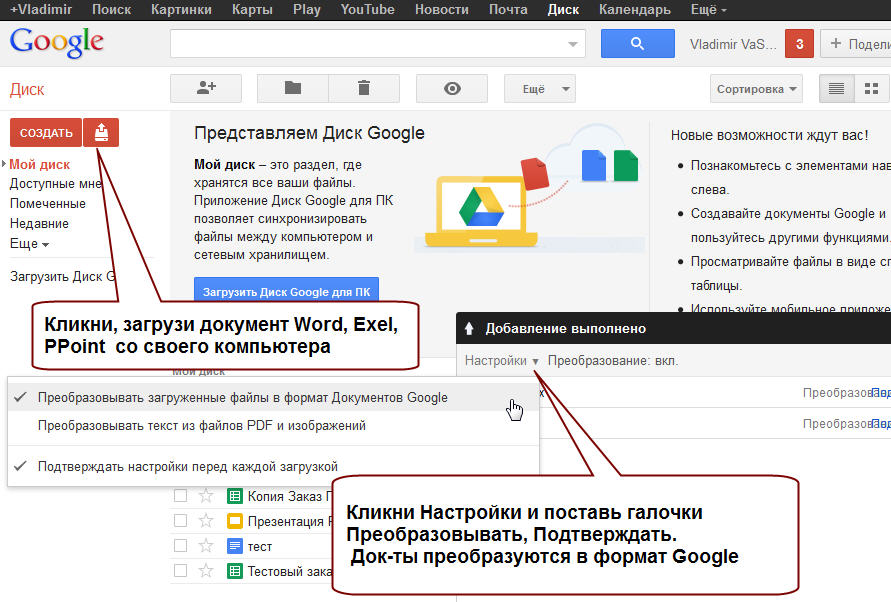This screenshot has height=602, width=891.
Task: Click the blue search magnifier button
Action: coord(638,44)
